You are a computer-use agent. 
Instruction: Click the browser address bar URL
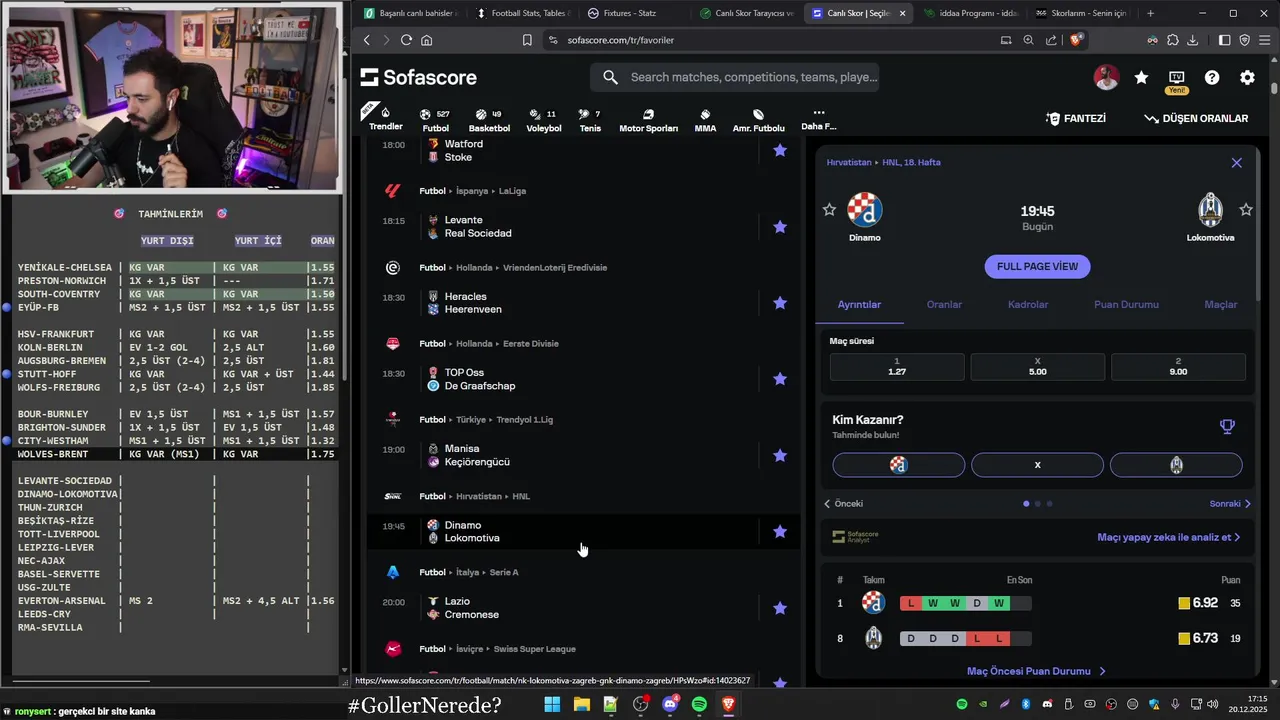tap(620, 40)
